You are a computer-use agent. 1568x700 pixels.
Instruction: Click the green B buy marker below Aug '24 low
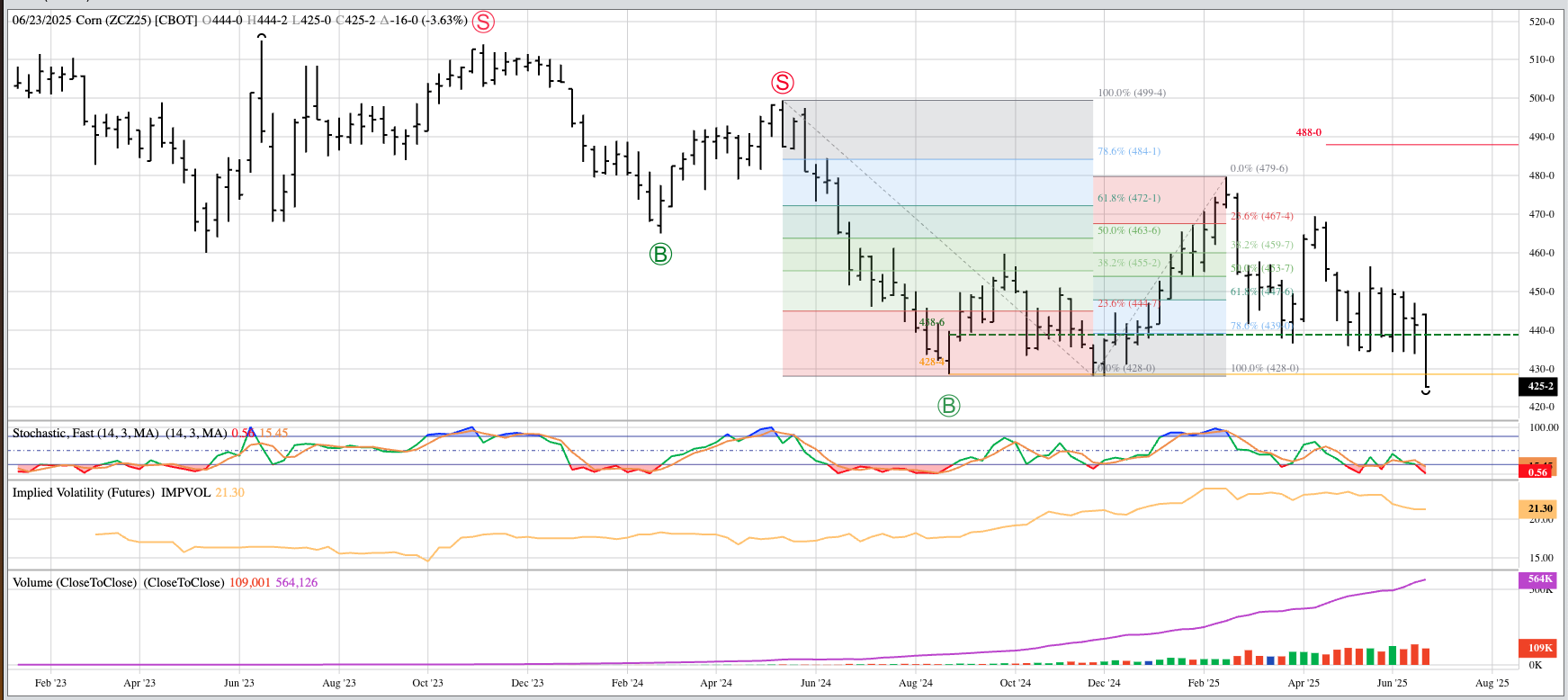(x=949, y=406)
